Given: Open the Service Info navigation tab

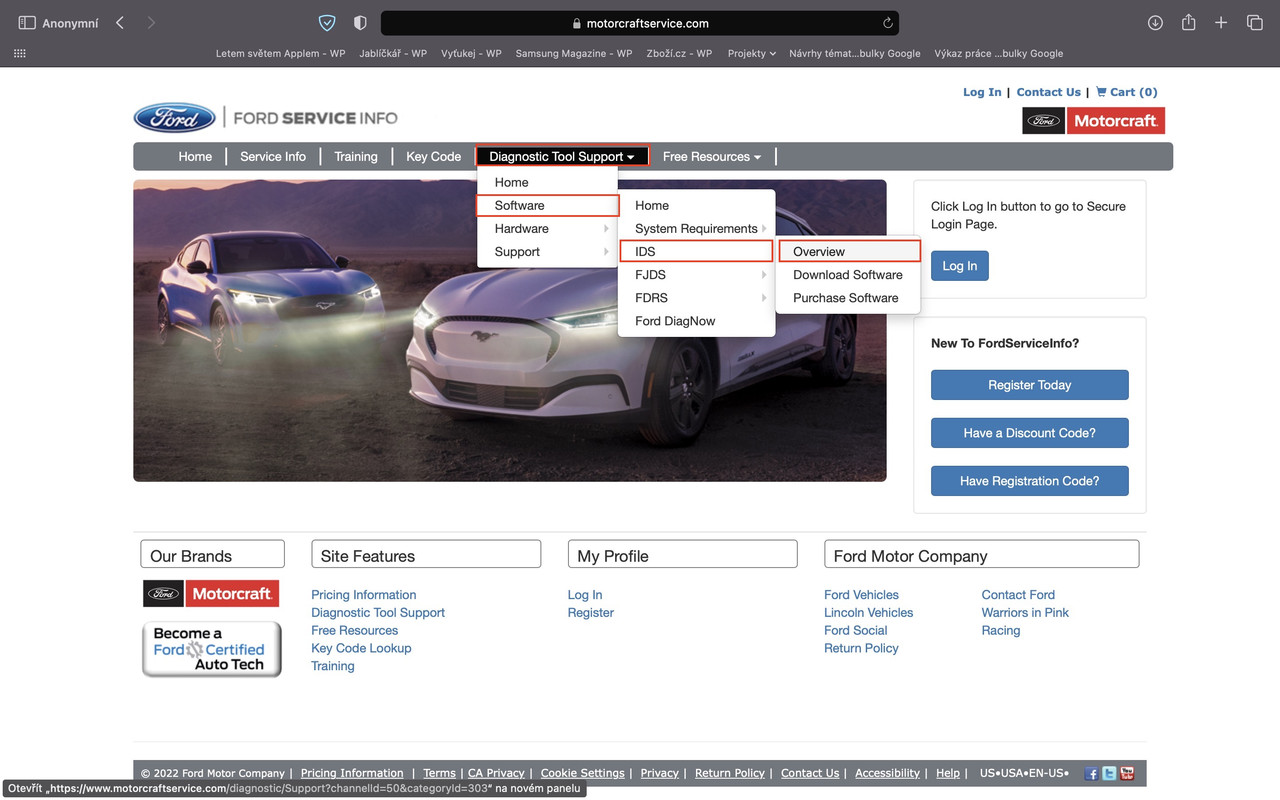Looking at the screenshot, I should click(273, 156).
